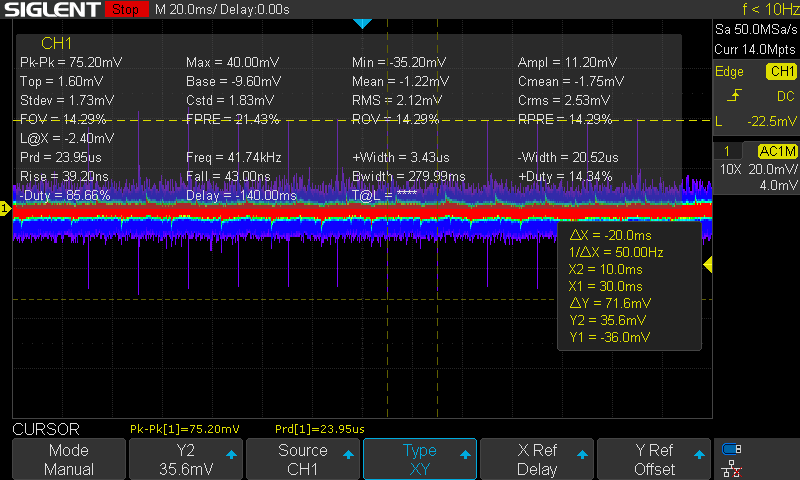Click the Y2 softkey arrow
Screen dimensions: 800x480
point(231,454)
